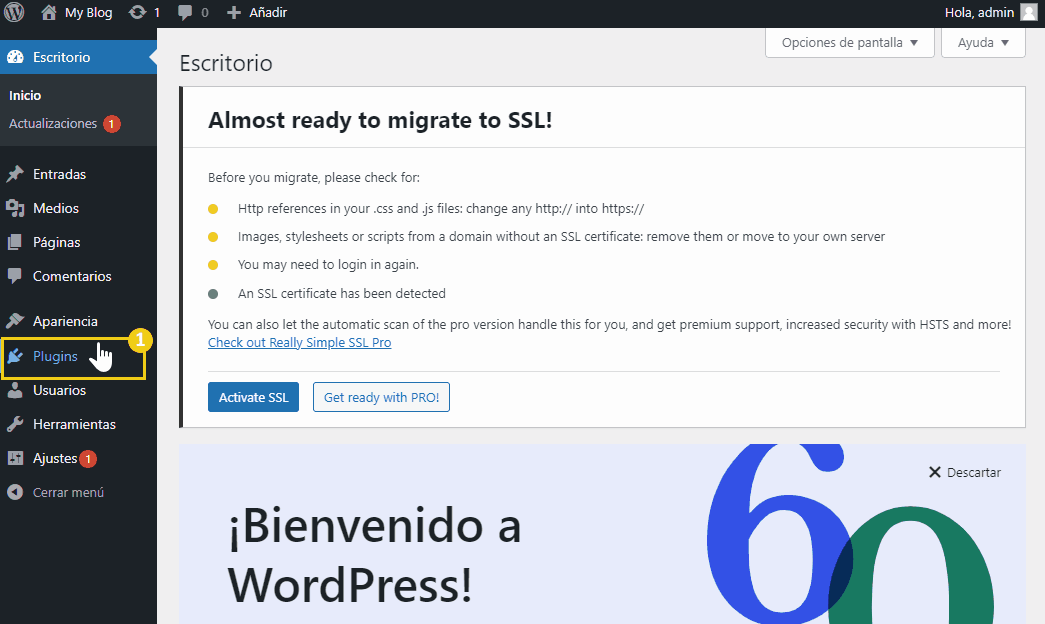The image size is (1045, 624).
Task: Click '¡Bienvenido a WordPress!' heading
Action: pos(374,555)
